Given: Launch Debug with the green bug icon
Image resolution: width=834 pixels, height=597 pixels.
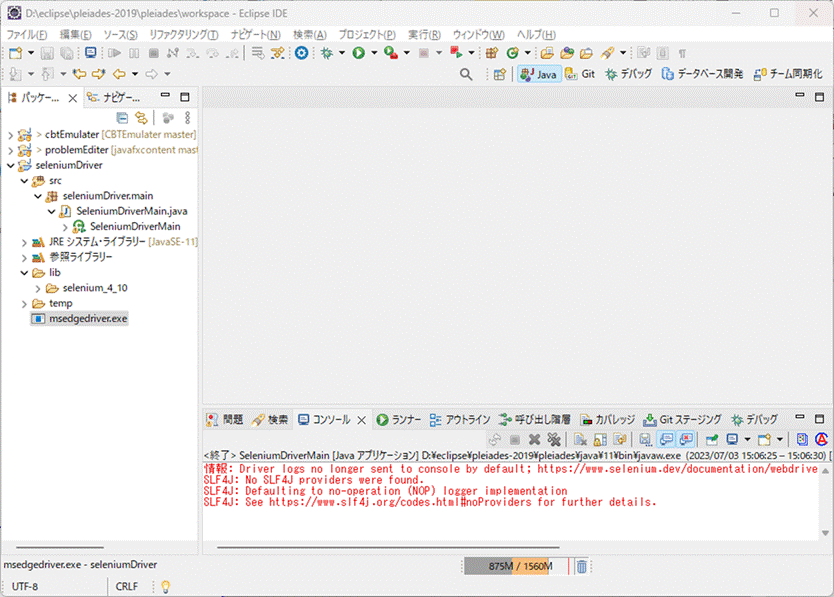Looking at the screenshot, I should (x=327, y=53).
